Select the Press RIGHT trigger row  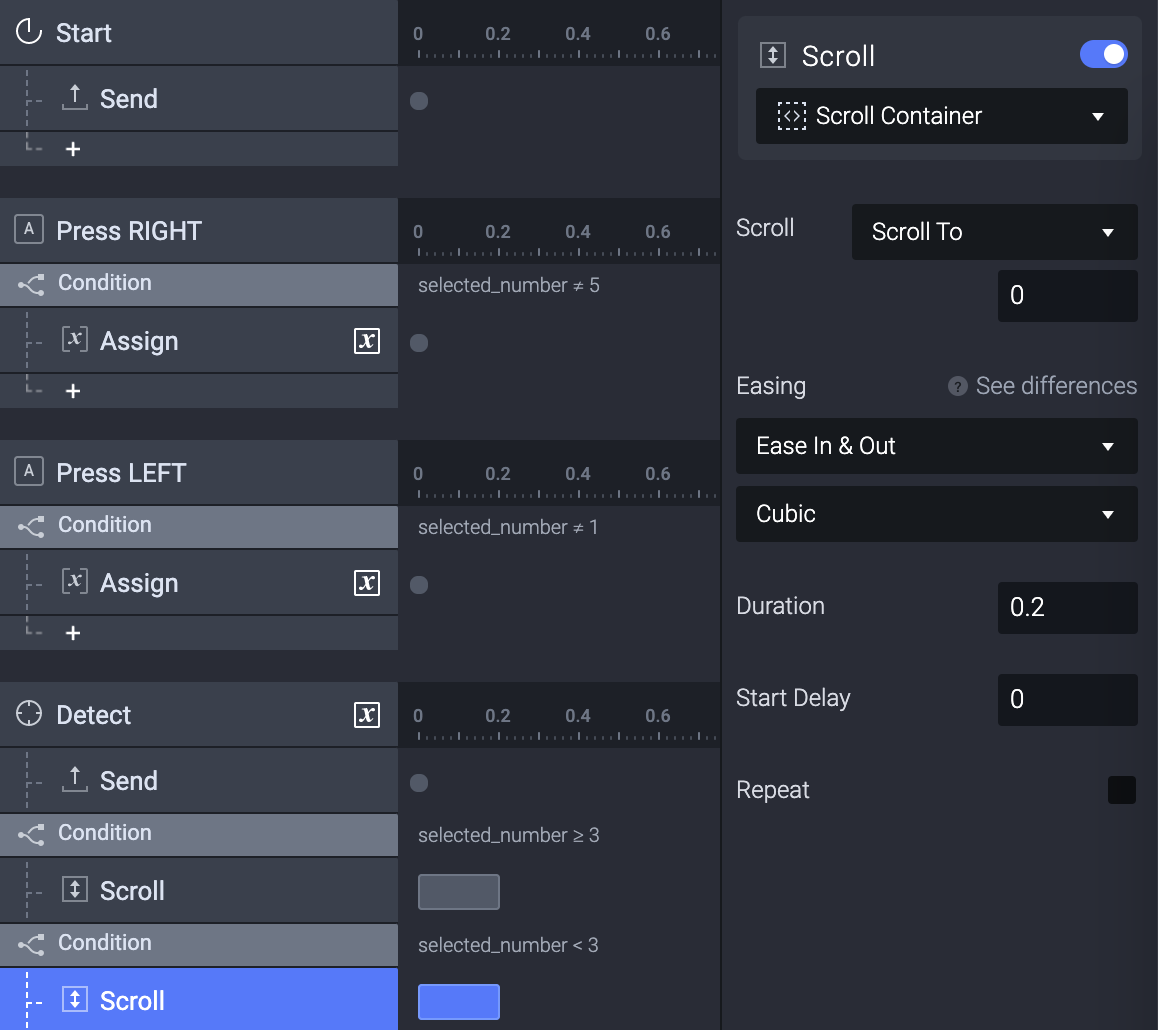tap(199, 230)
